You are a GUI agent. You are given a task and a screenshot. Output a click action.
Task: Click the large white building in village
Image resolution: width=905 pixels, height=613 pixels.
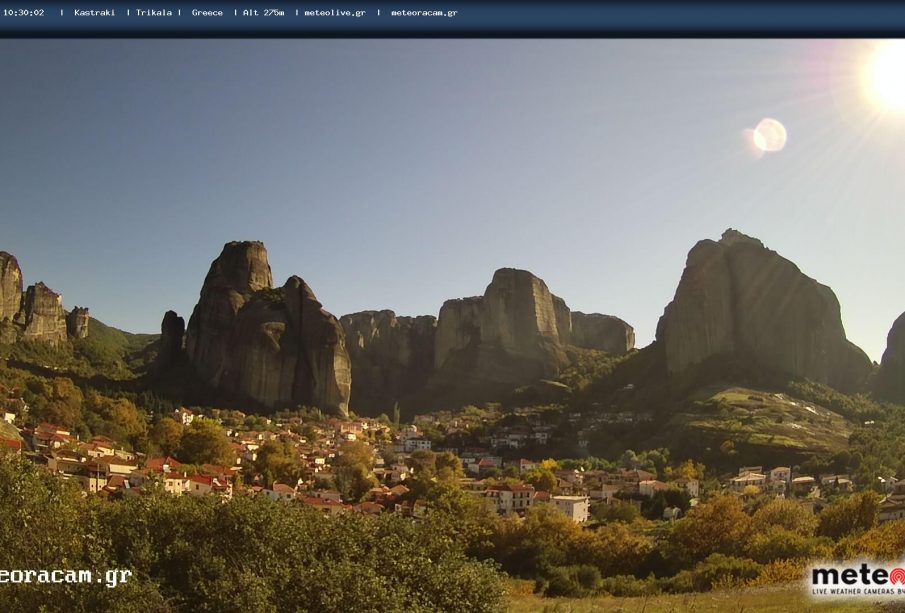(572, 507)
